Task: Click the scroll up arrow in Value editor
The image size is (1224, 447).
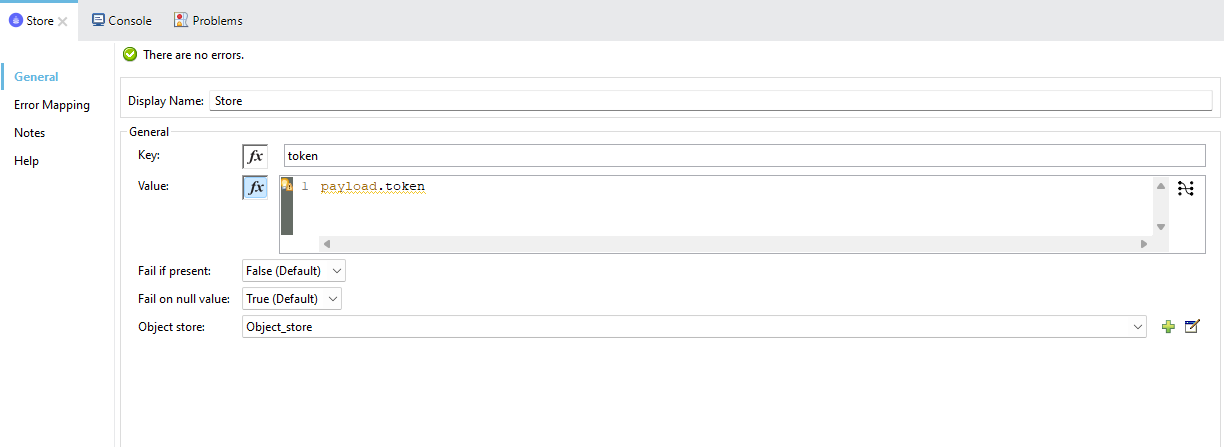Action: tap(1160, 187)
